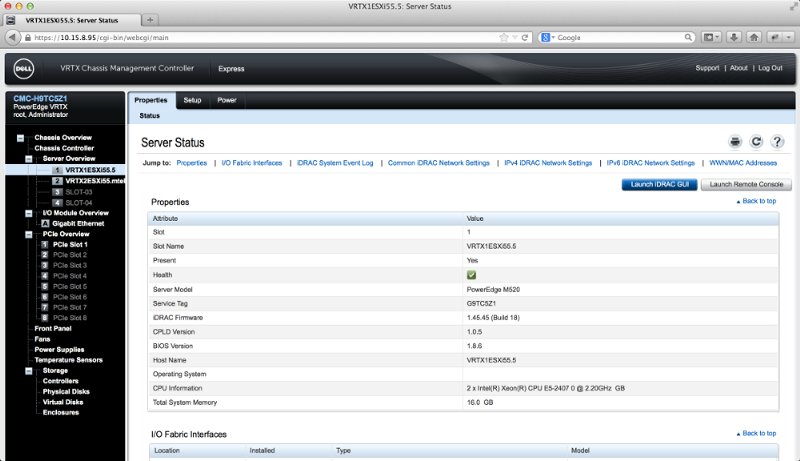The width and height of the screenshot is (800, 461).
Task: Open Physical Disks under Storage
Action: 66,392
